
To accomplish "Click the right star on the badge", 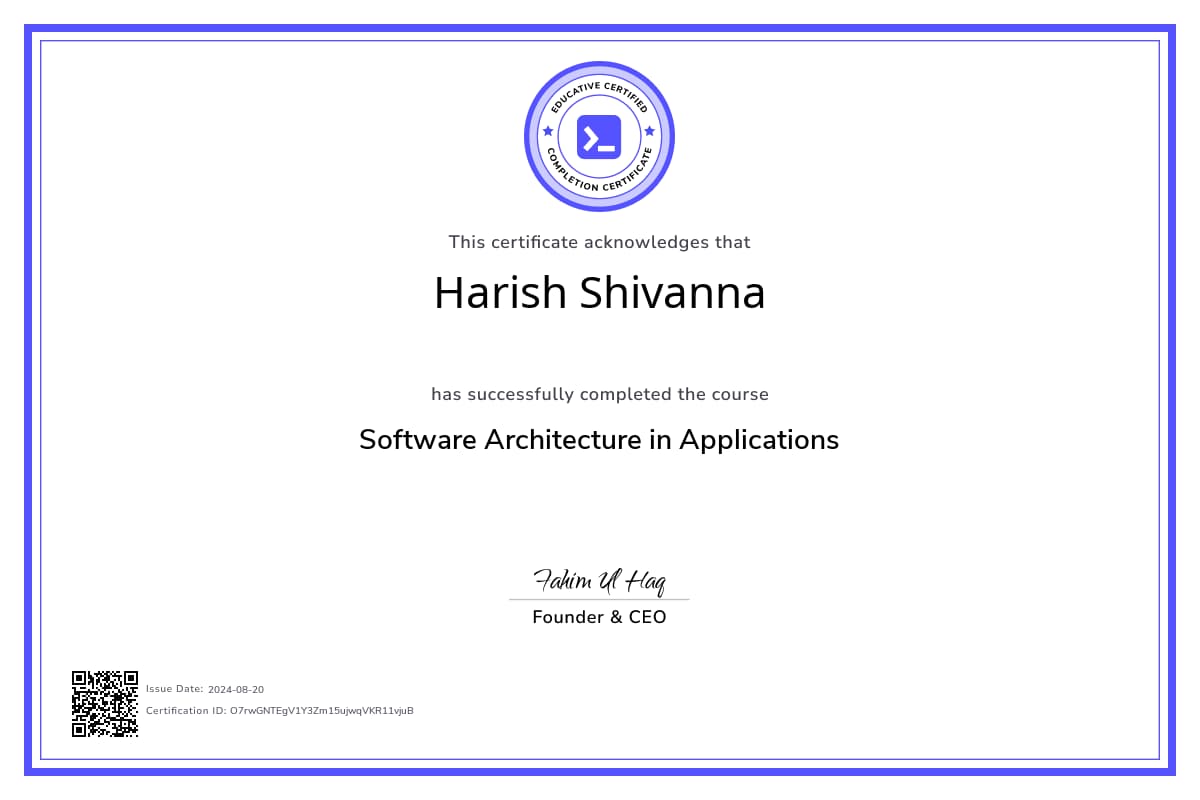I will point(650,131).
